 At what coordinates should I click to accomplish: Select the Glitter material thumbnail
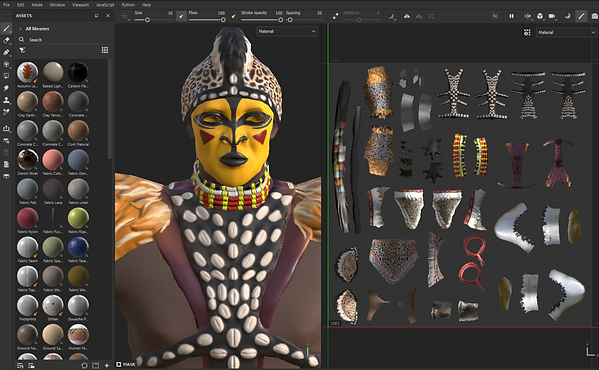pos(53,305)
